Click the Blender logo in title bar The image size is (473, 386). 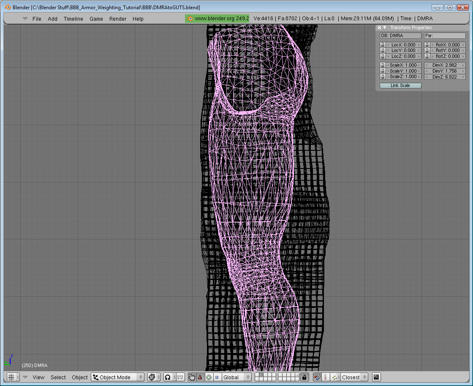(8, 7)
